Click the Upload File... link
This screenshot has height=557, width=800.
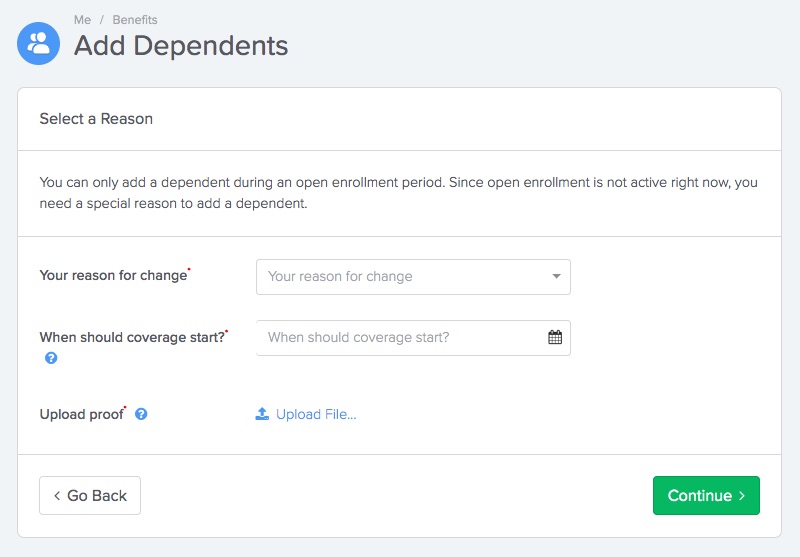(316, 414)
